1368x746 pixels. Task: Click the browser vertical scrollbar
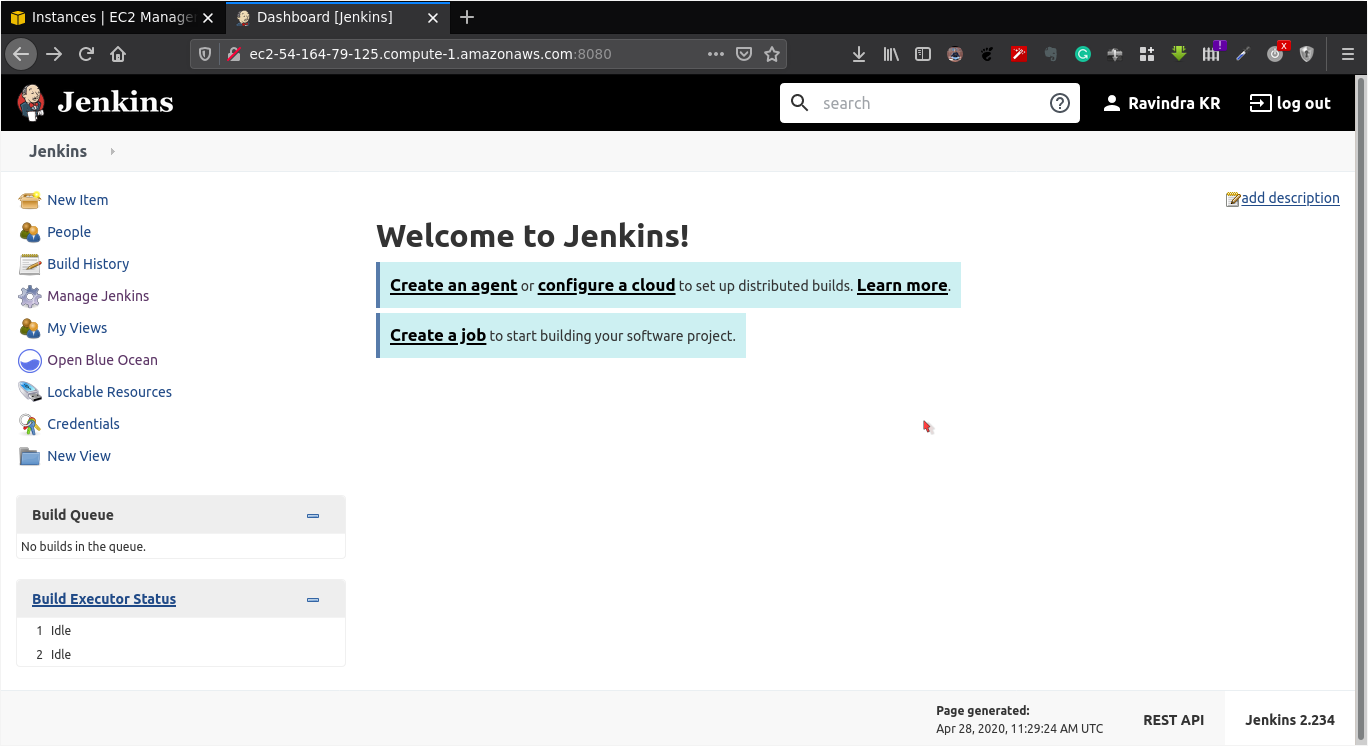(x=1361, y=410)
